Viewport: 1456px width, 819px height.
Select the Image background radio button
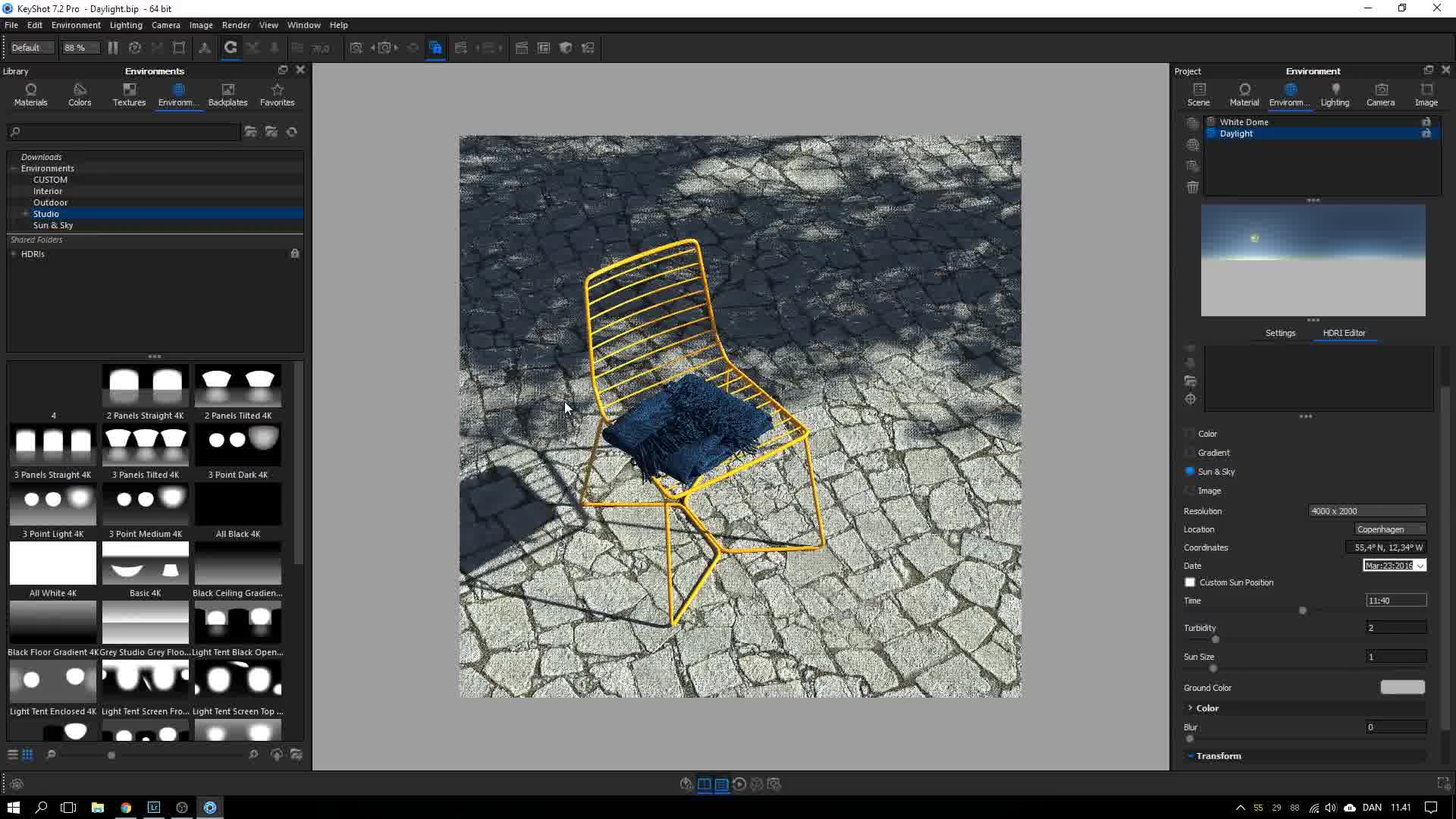[x=1190, y=491]
